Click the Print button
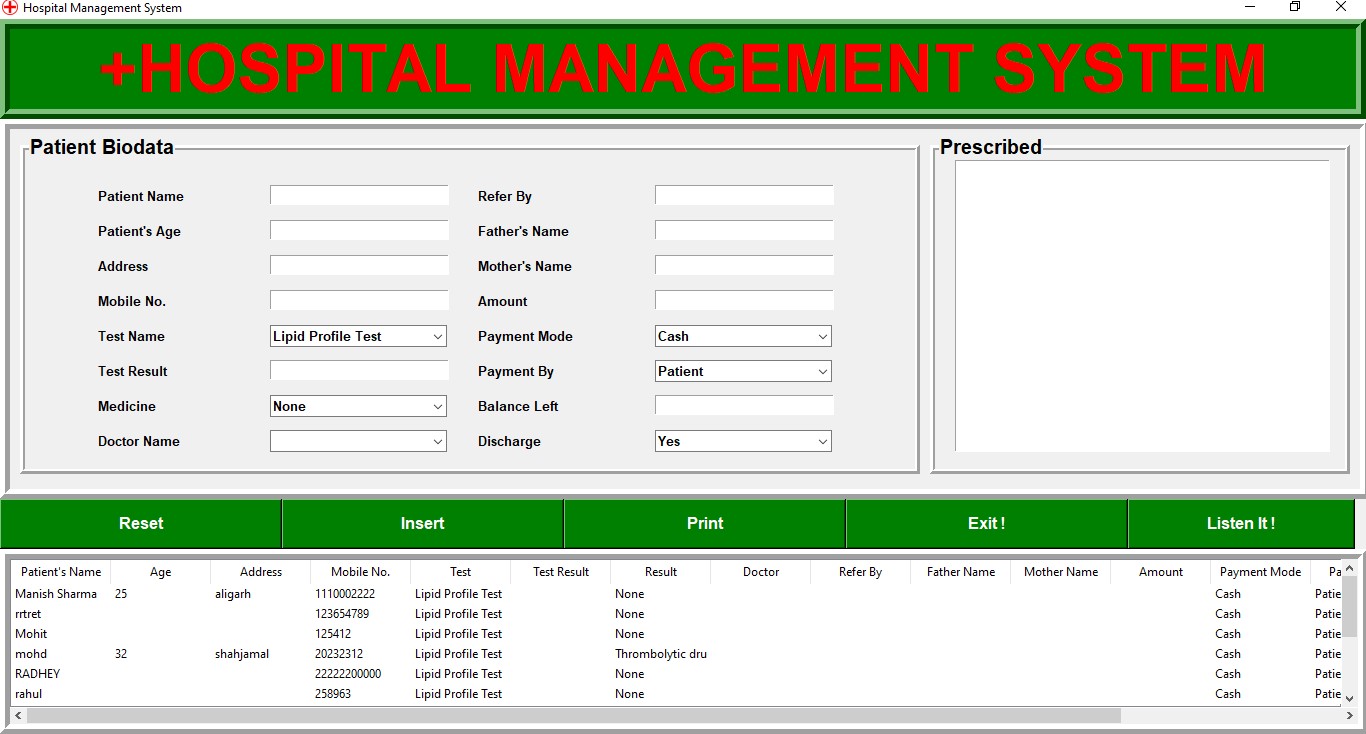The image size is (1366, 734). click(x=704, y=523)
